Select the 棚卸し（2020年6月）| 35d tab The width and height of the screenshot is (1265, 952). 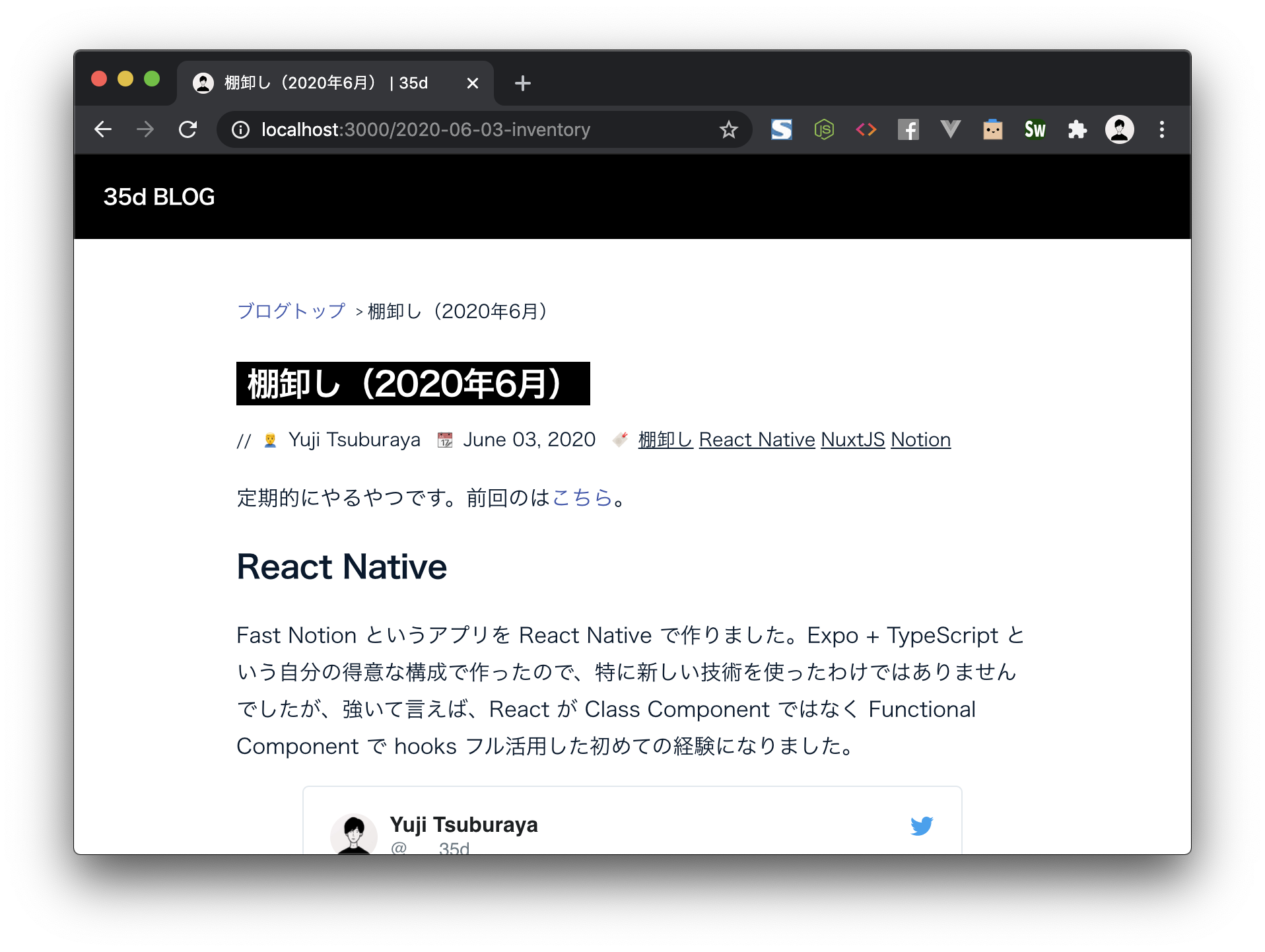pos(335,83)
